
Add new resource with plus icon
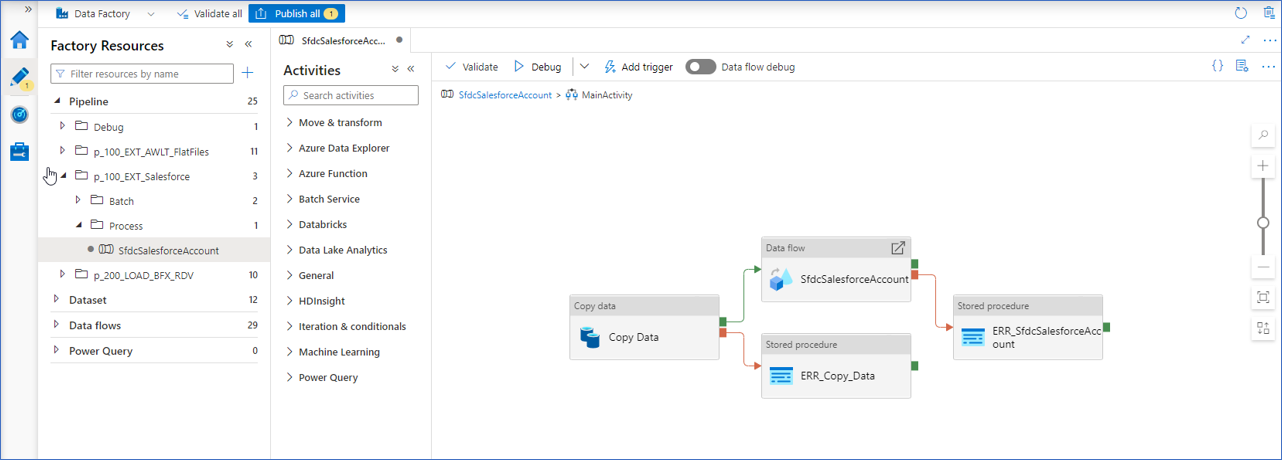pyautogui.click(x=248, y=73)
